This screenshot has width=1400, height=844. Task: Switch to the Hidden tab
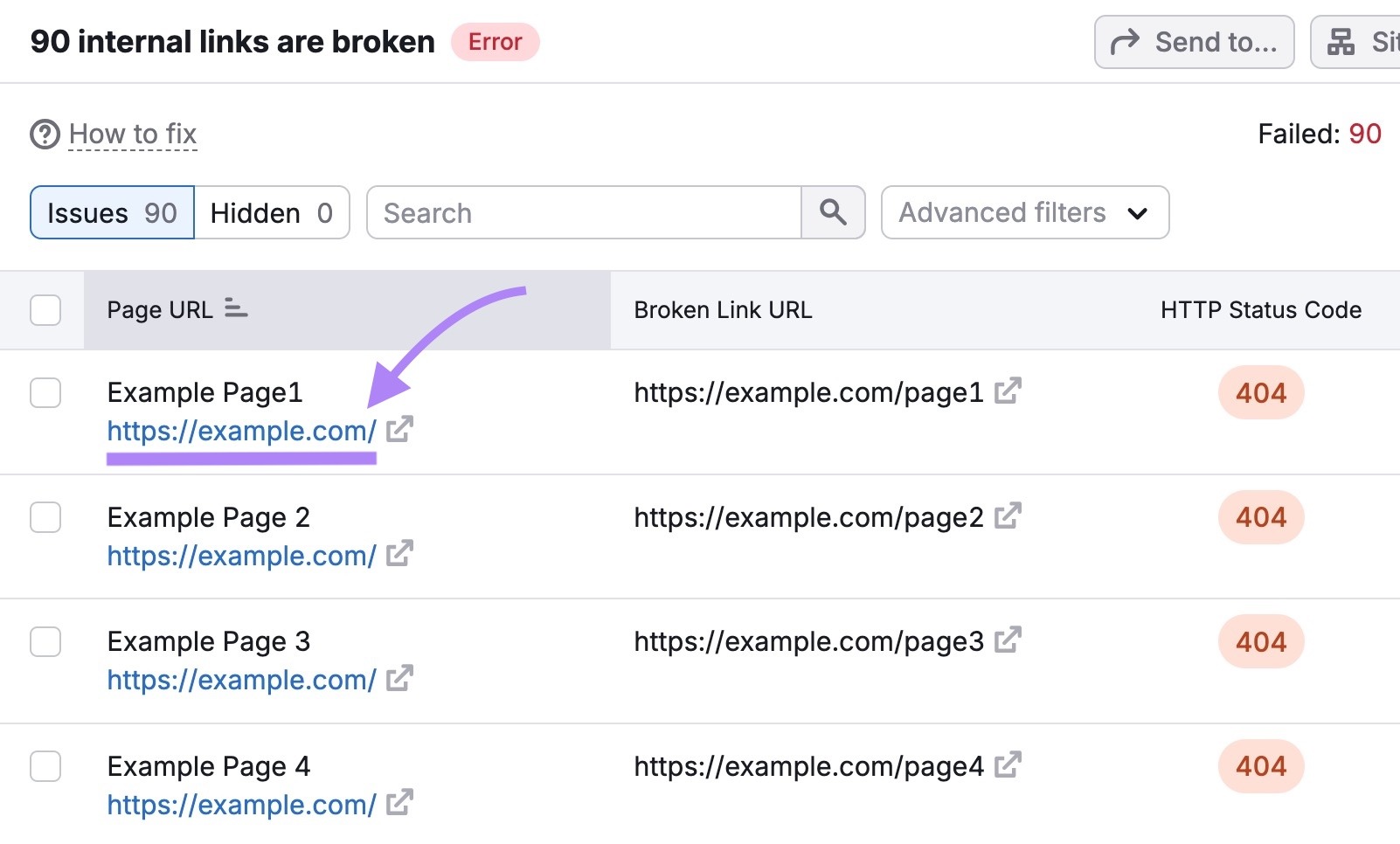click(x=272, y=212)
